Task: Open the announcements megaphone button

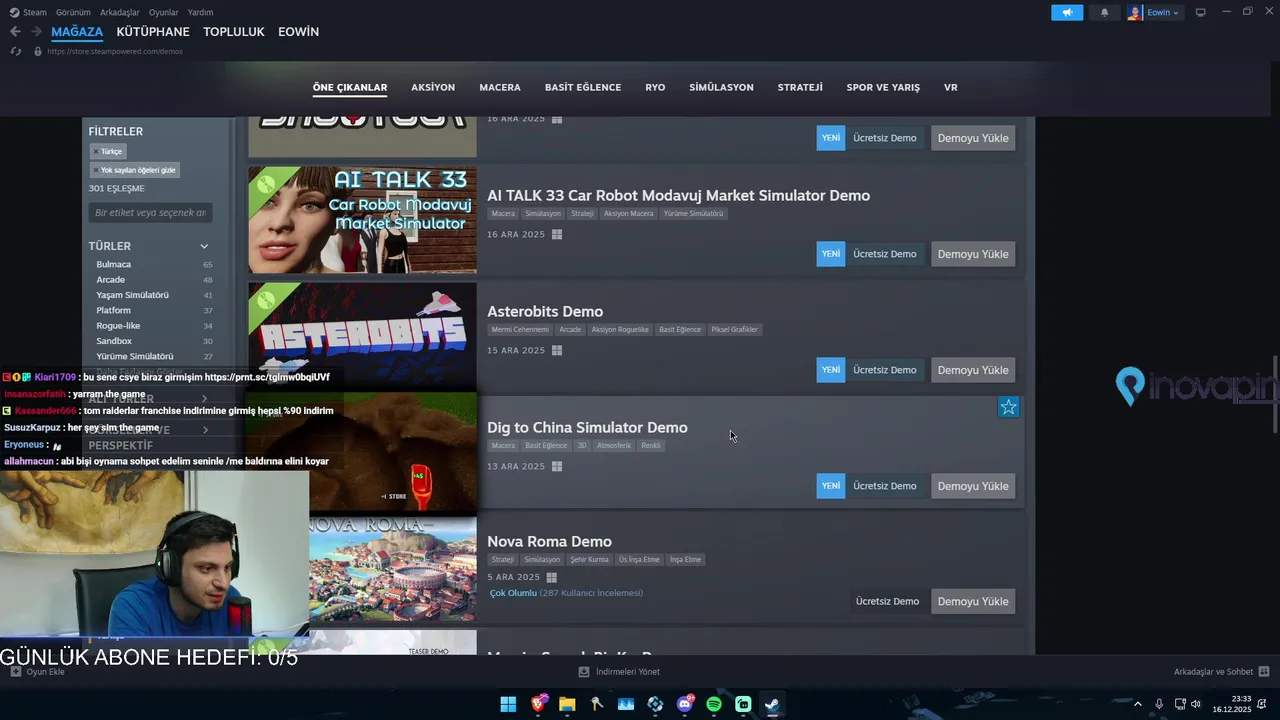Action: 1067,12
